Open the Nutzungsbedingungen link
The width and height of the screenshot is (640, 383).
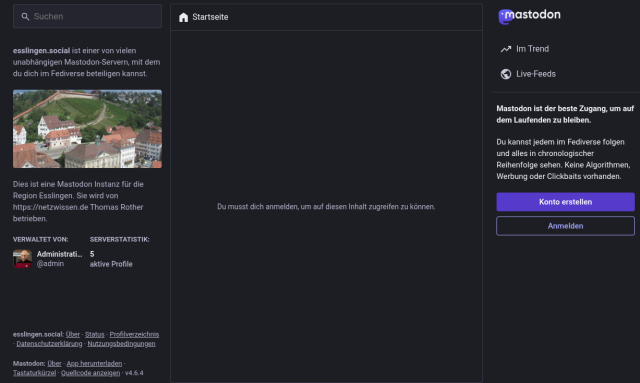point(121,344)
